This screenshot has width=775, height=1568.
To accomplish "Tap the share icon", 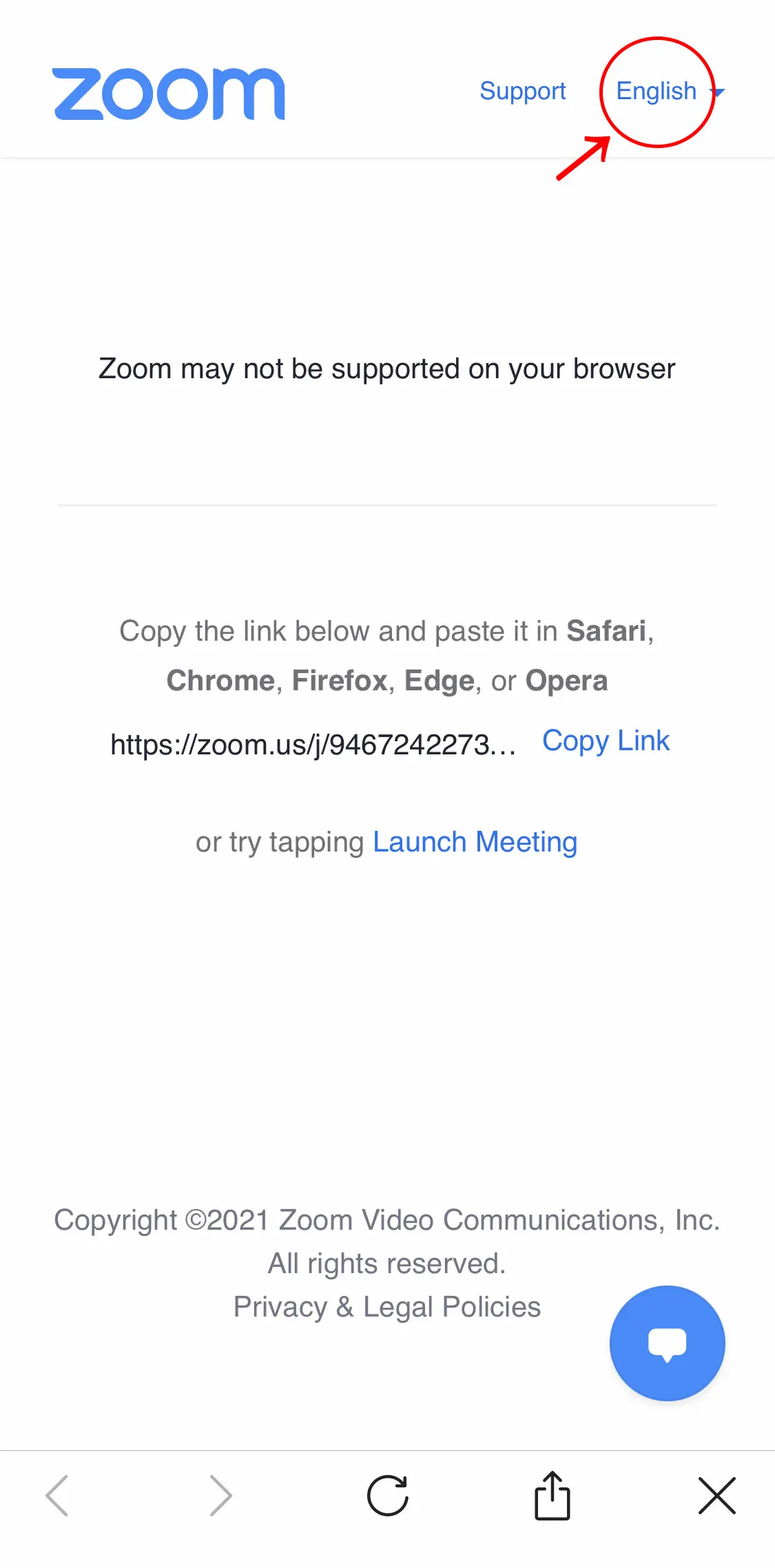I will pyautogui.click(x=552, y=1495).
